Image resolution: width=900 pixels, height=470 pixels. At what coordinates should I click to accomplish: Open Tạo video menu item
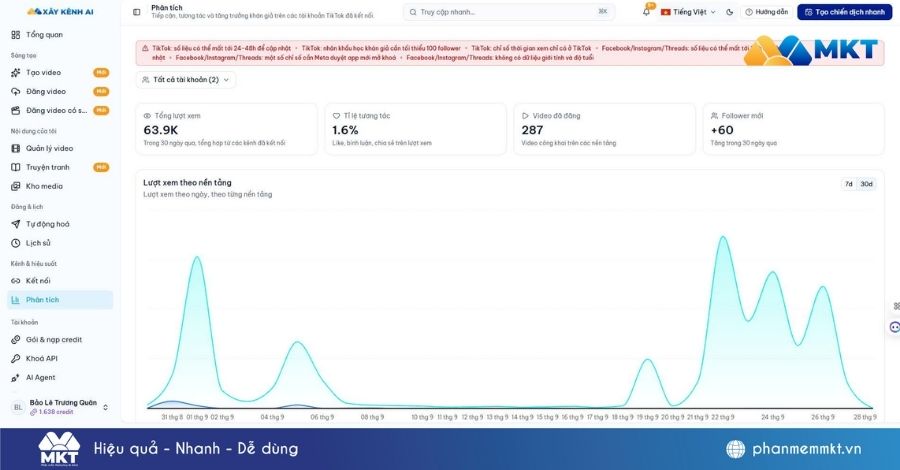tap(60, 73)
